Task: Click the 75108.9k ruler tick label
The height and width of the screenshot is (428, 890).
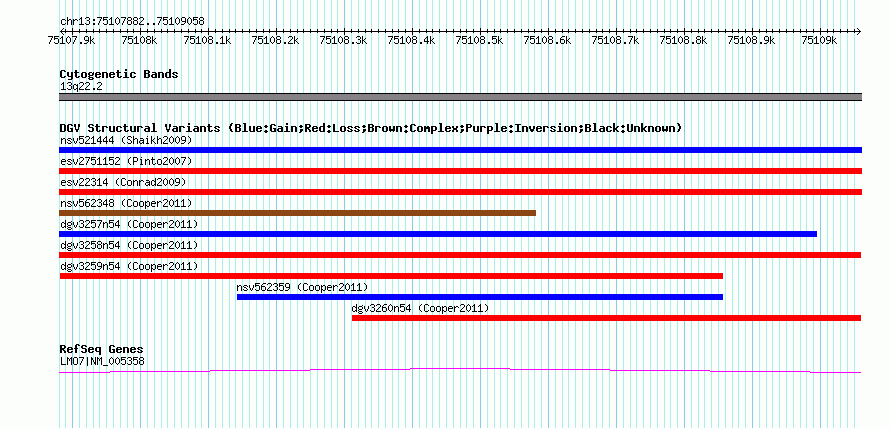Action: (753, 40)
